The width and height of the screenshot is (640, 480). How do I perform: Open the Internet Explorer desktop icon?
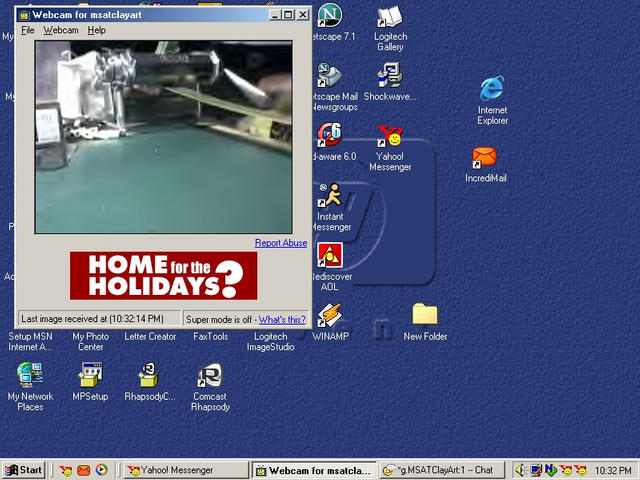pyautogui.click(x=492, y=88)
